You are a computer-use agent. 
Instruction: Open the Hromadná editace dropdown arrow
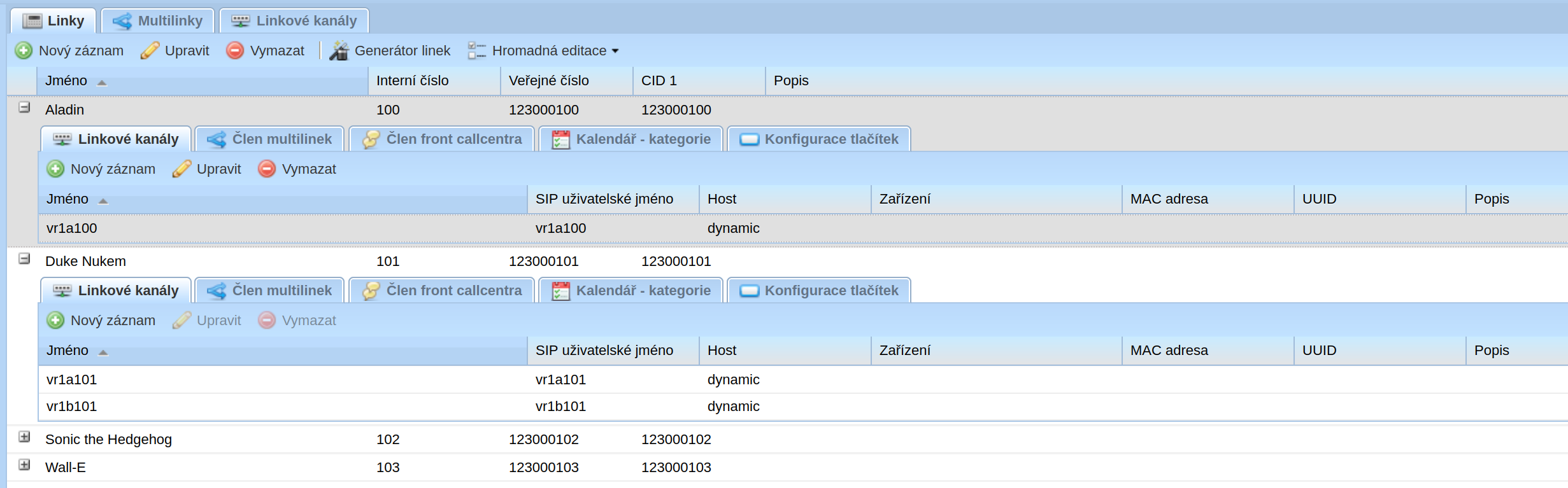pos(615,51)
